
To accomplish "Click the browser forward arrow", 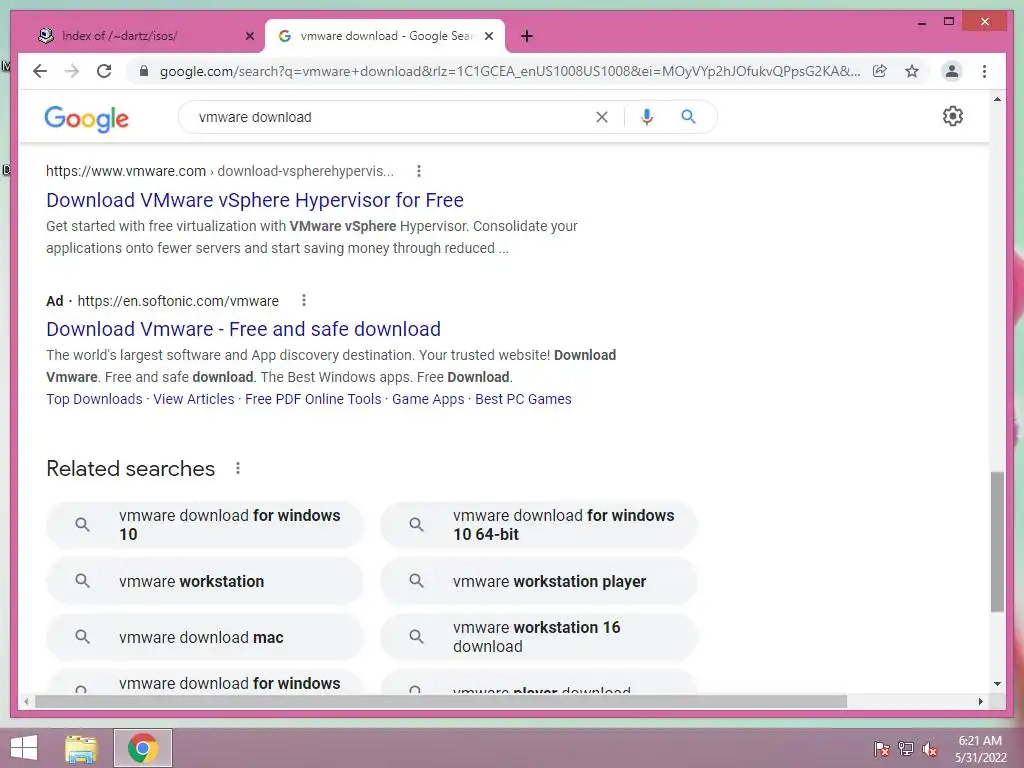I will tap(72, 71).
